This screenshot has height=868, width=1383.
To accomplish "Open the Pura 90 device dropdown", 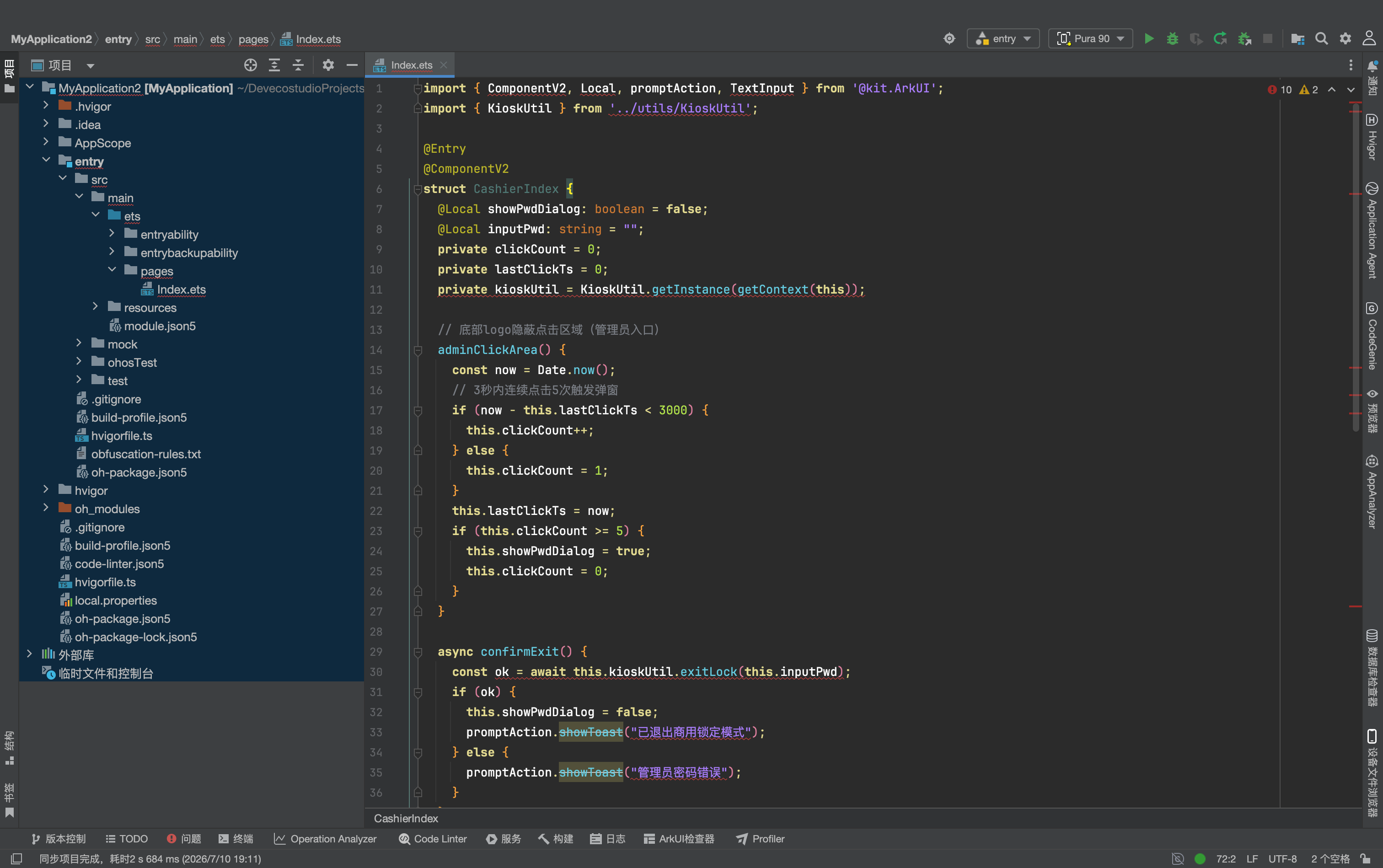I will [x=1090, y=38].
